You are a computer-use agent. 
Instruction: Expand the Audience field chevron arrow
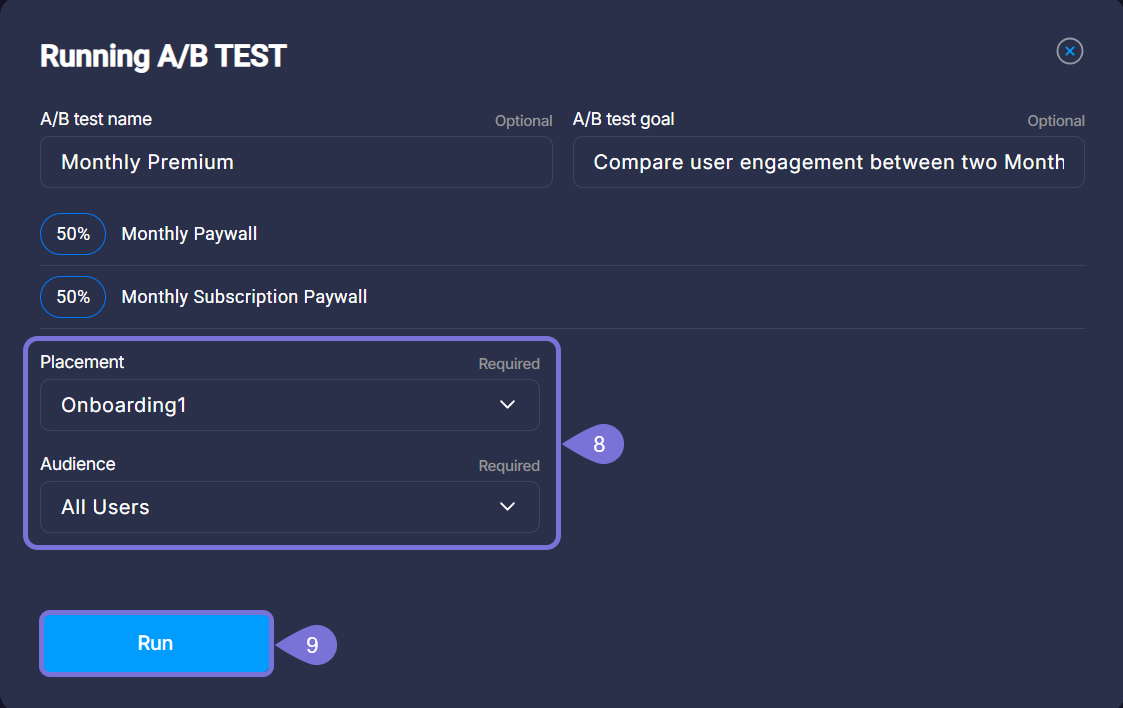507,507
